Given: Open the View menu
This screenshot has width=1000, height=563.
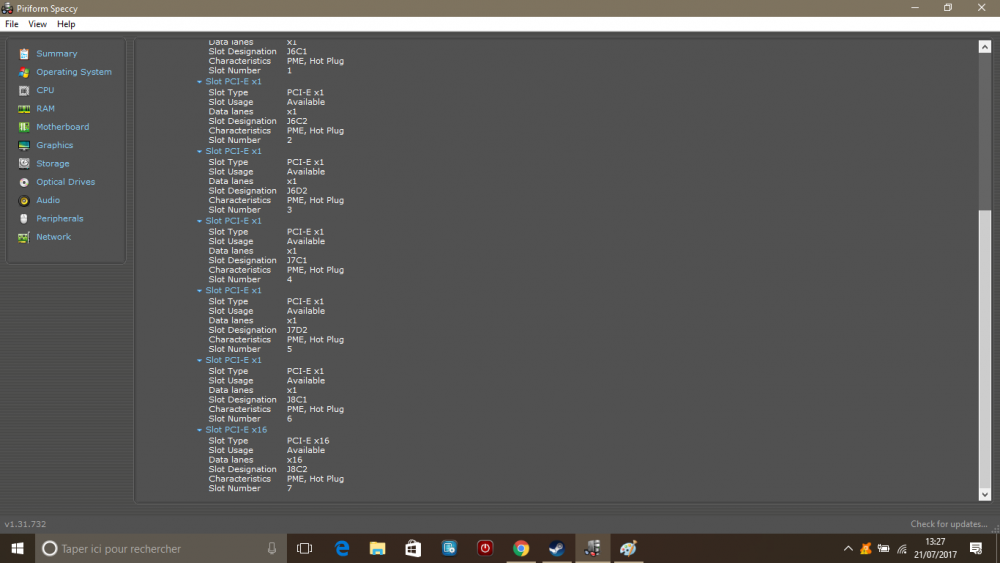Looking at the screenshot, I should coord(37,24).
